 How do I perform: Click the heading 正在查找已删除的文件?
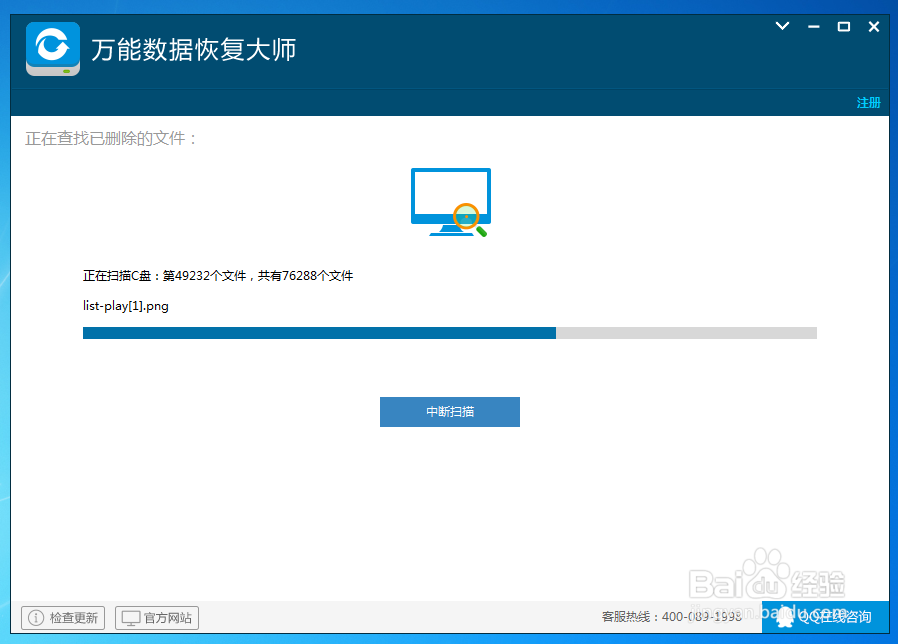111,138
